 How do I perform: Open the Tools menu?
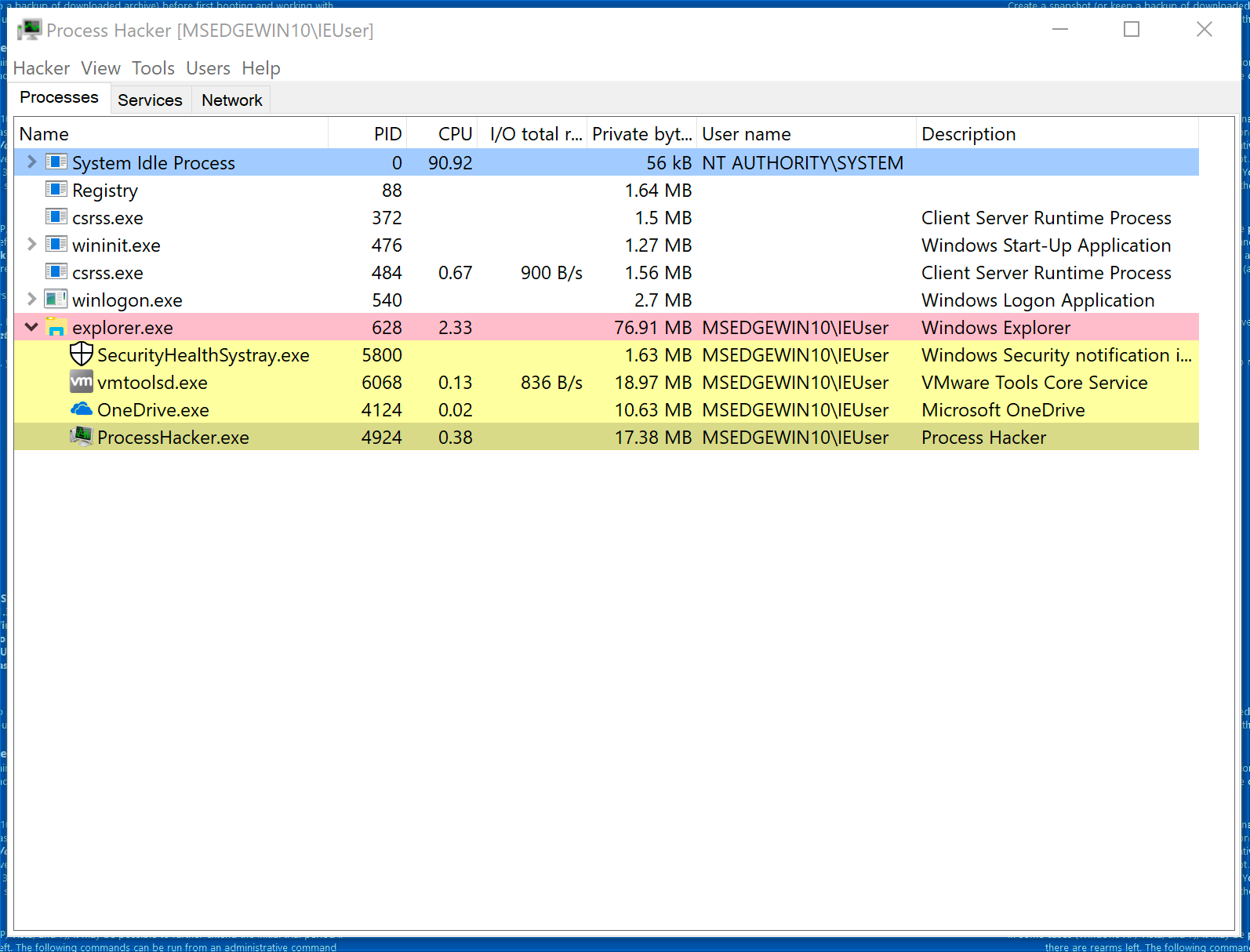pos(153,68)
